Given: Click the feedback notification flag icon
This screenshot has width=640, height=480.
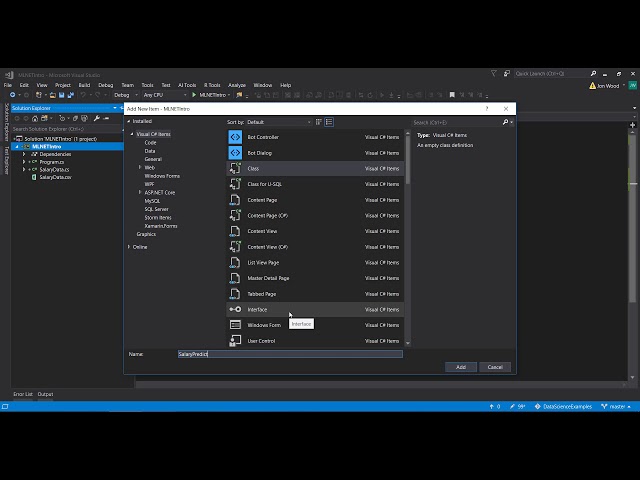Looking at the screenshot, I should pyautogui.click(x=507, y=73).
